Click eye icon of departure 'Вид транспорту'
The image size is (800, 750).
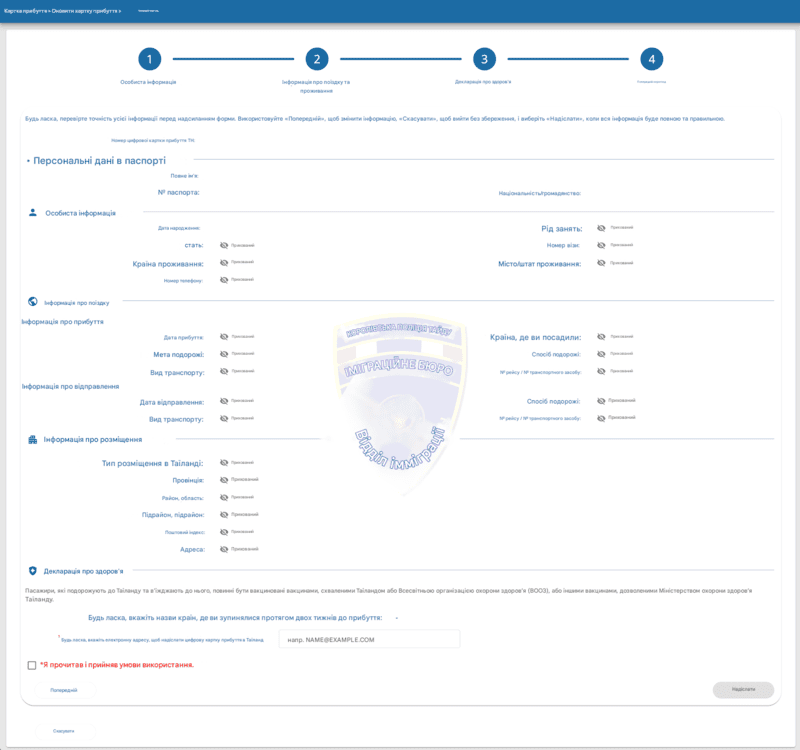point(224,418)
